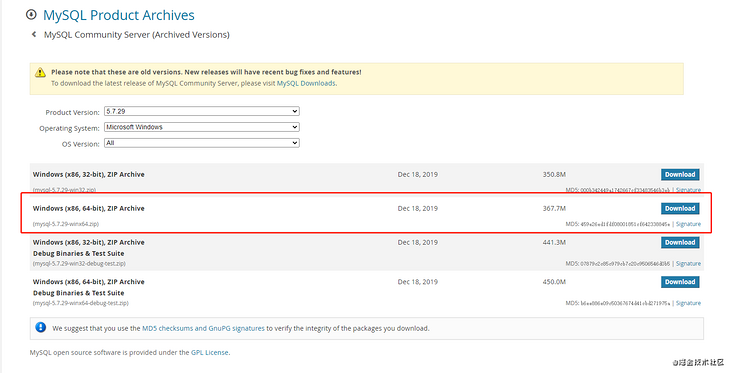732x373 pixels.
Task: Download the 64-bit Debug Binaries & Test Suite
Action: coord(680,282)
